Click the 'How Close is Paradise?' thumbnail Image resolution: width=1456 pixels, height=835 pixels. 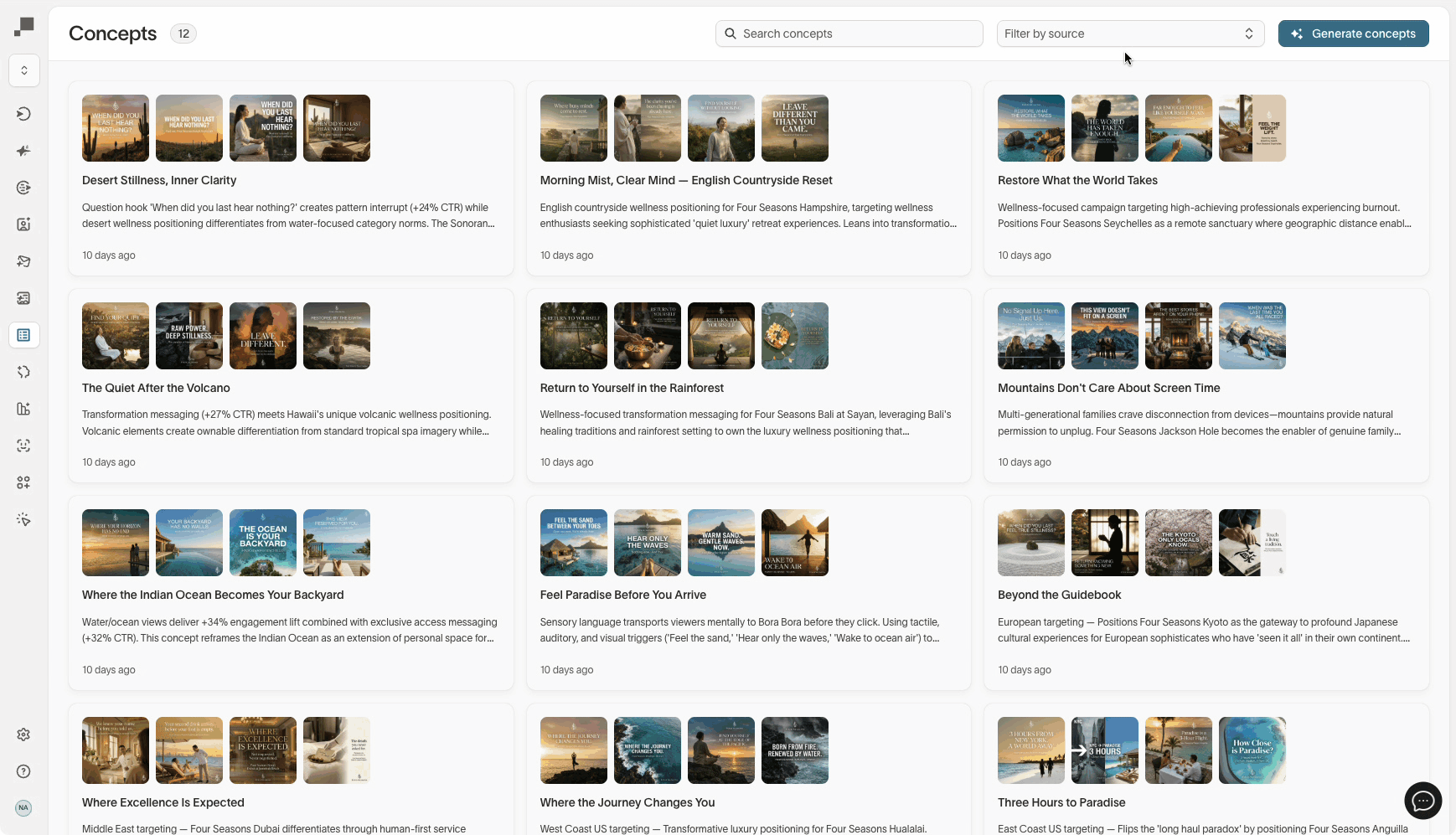point(1252,750)
